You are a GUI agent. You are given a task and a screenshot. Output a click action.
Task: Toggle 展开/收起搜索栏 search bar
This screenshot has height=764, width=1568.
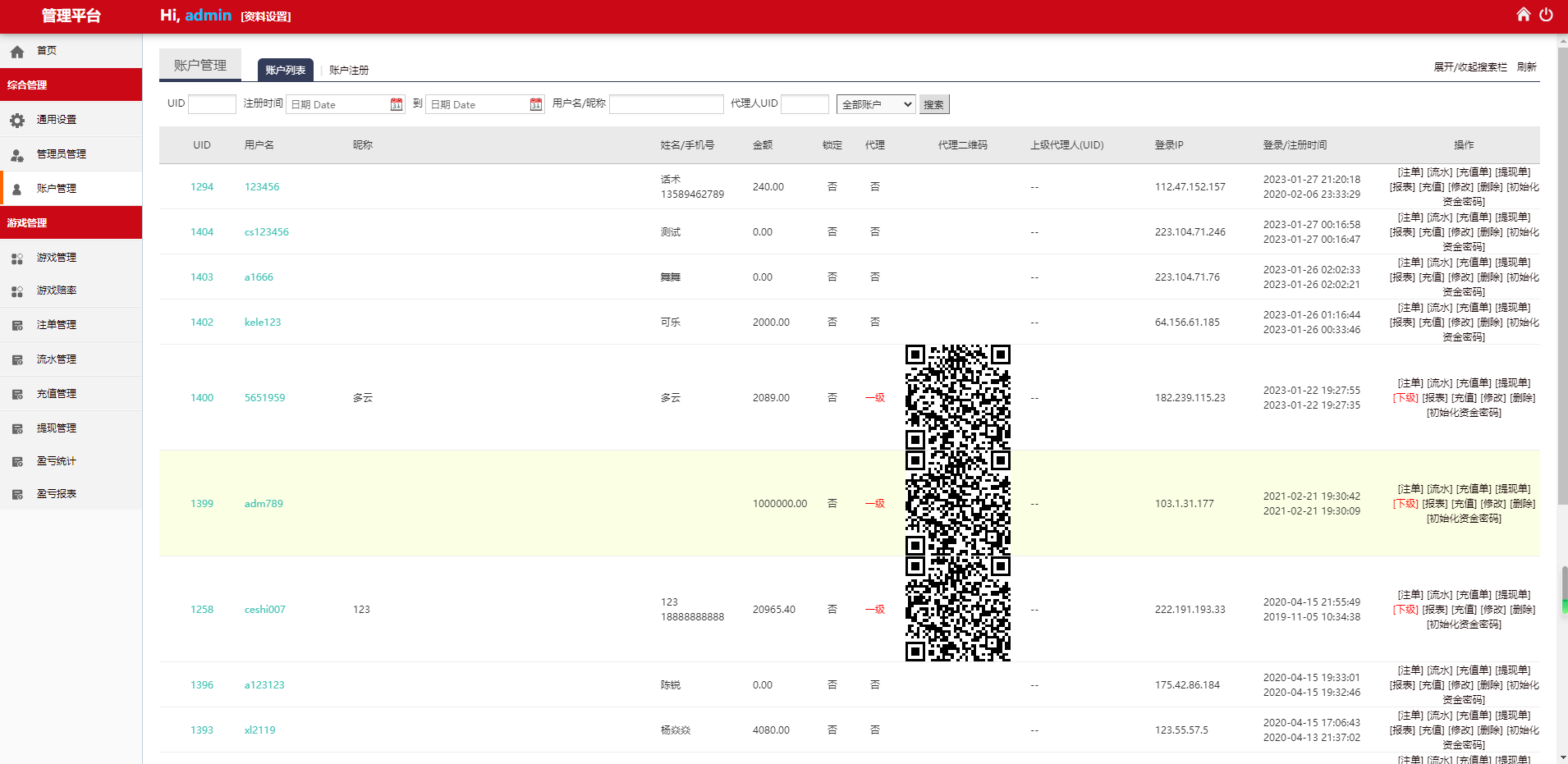(1470, 67)
